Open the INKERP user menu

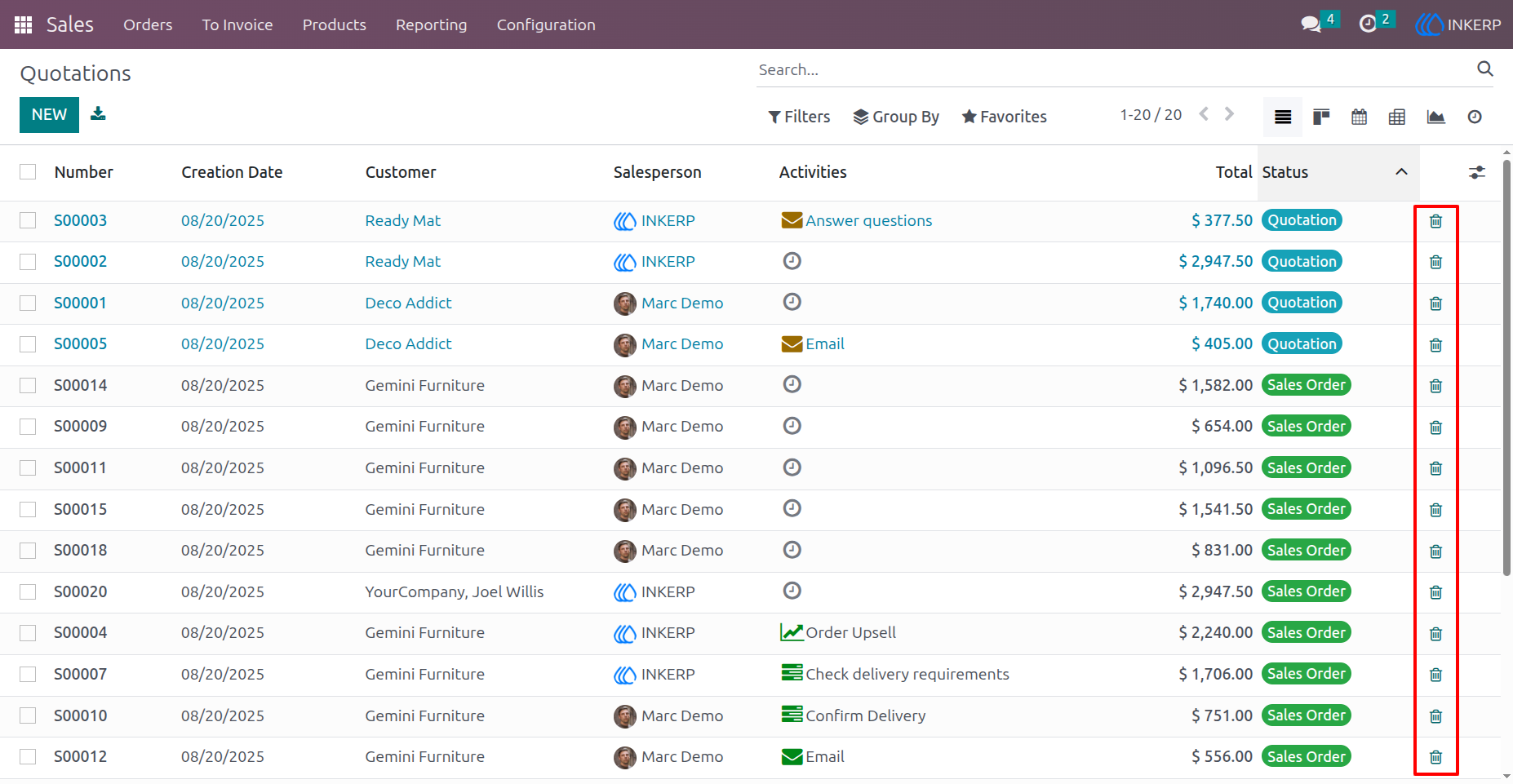click(1458, 24)
